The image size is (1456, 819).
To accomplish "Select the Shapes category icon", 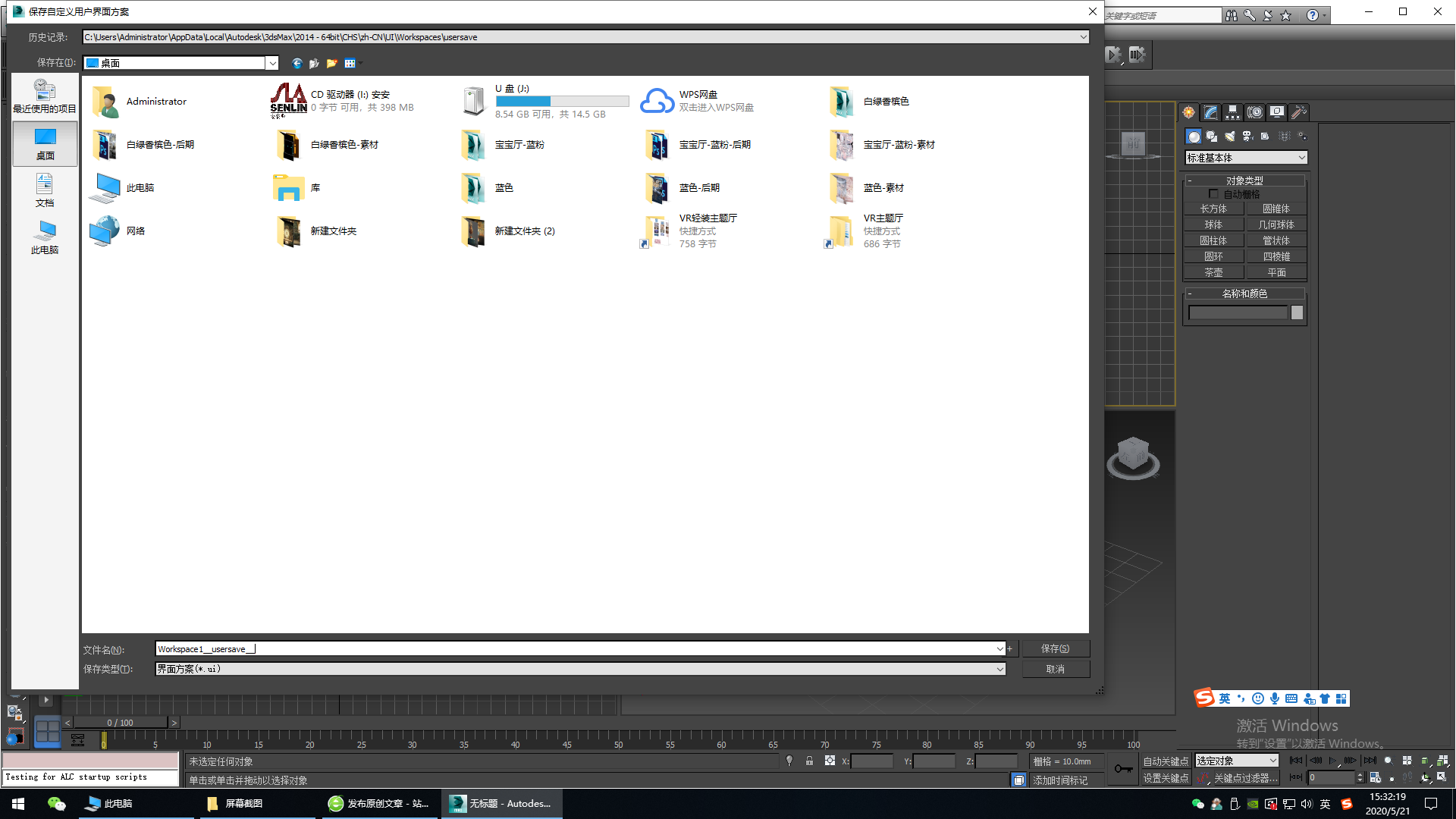I will [1212, 136].
